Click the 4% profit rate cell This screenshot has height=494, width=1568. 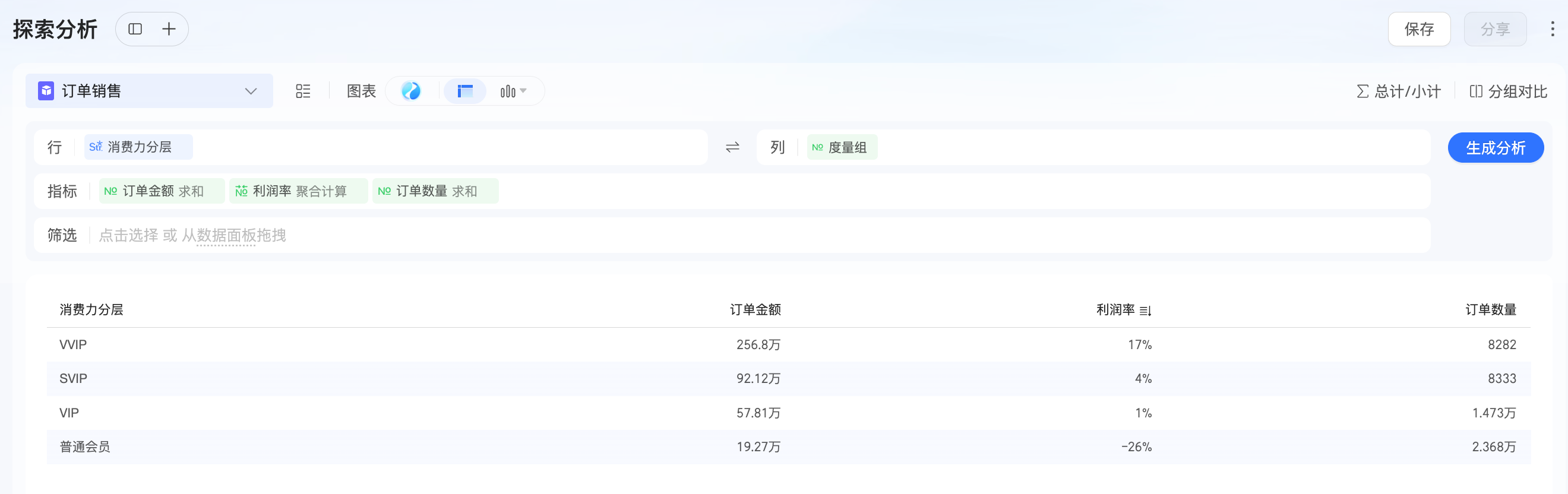coord(1143,379)
